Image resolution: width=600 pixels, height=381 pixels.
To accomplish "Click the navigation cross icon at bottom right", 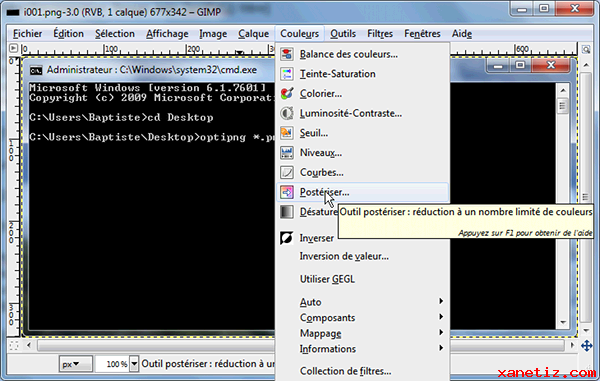I will pyautogui.click(x=586, y=346).
